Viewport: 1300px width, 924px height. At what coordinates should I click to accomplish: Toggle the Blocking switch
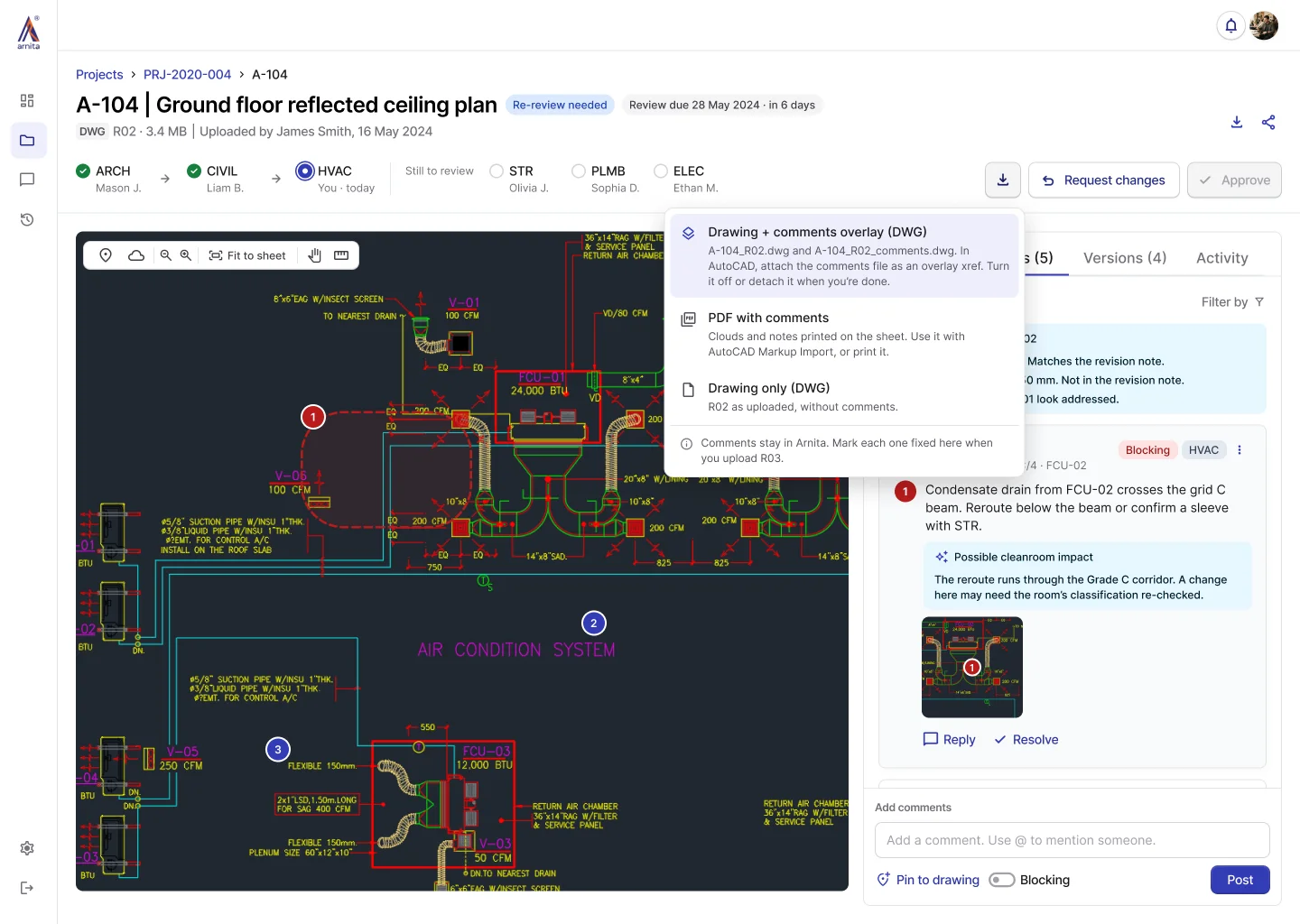pyautogui.click(x=1002, y=880)
